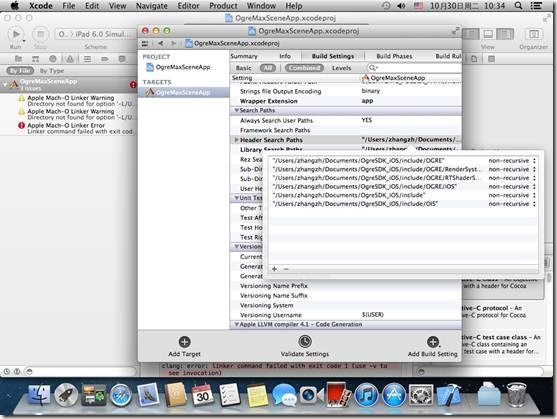557x419 pixels.
Task: Open Safari from the Dock
Action: click(120, 395)
